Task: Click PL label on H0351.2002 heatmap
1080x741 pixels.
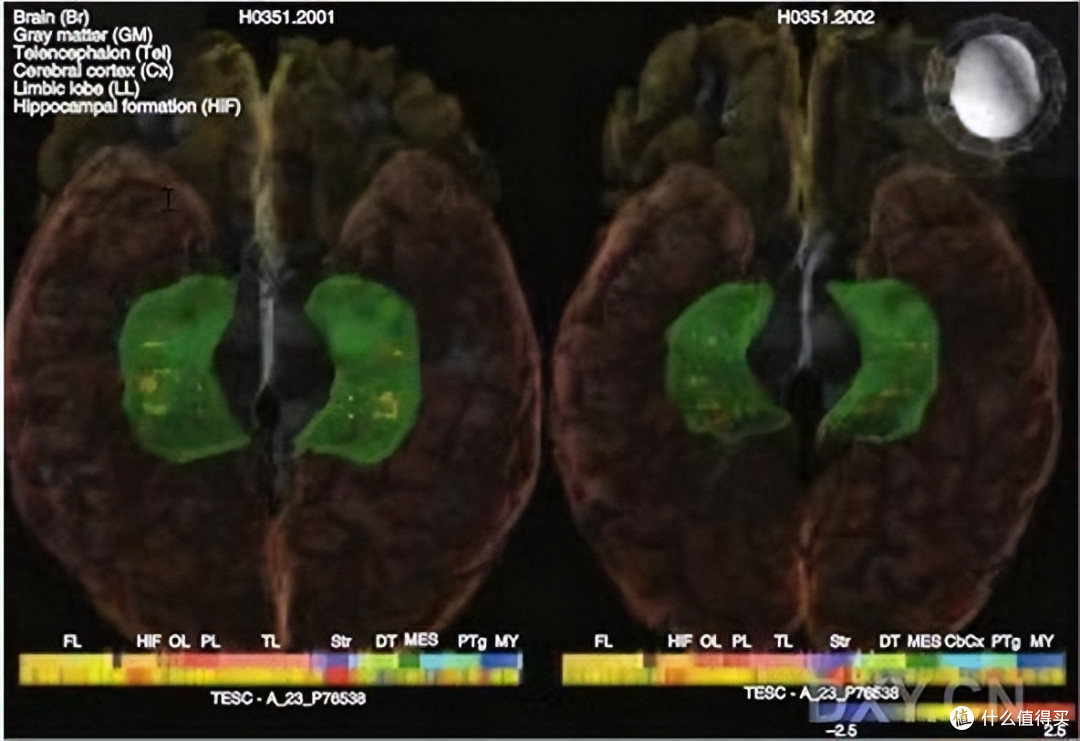Action: [x=742, y=642]
